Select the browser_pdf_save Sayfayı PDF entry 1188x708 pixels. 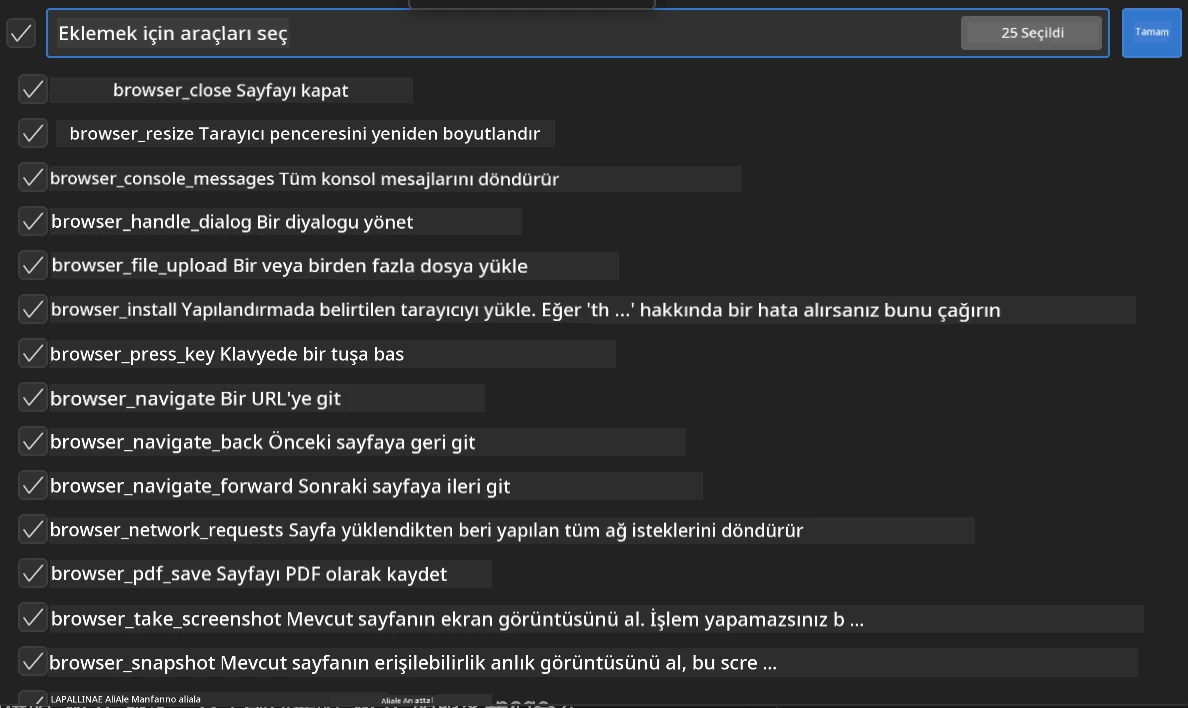(270, 574)
